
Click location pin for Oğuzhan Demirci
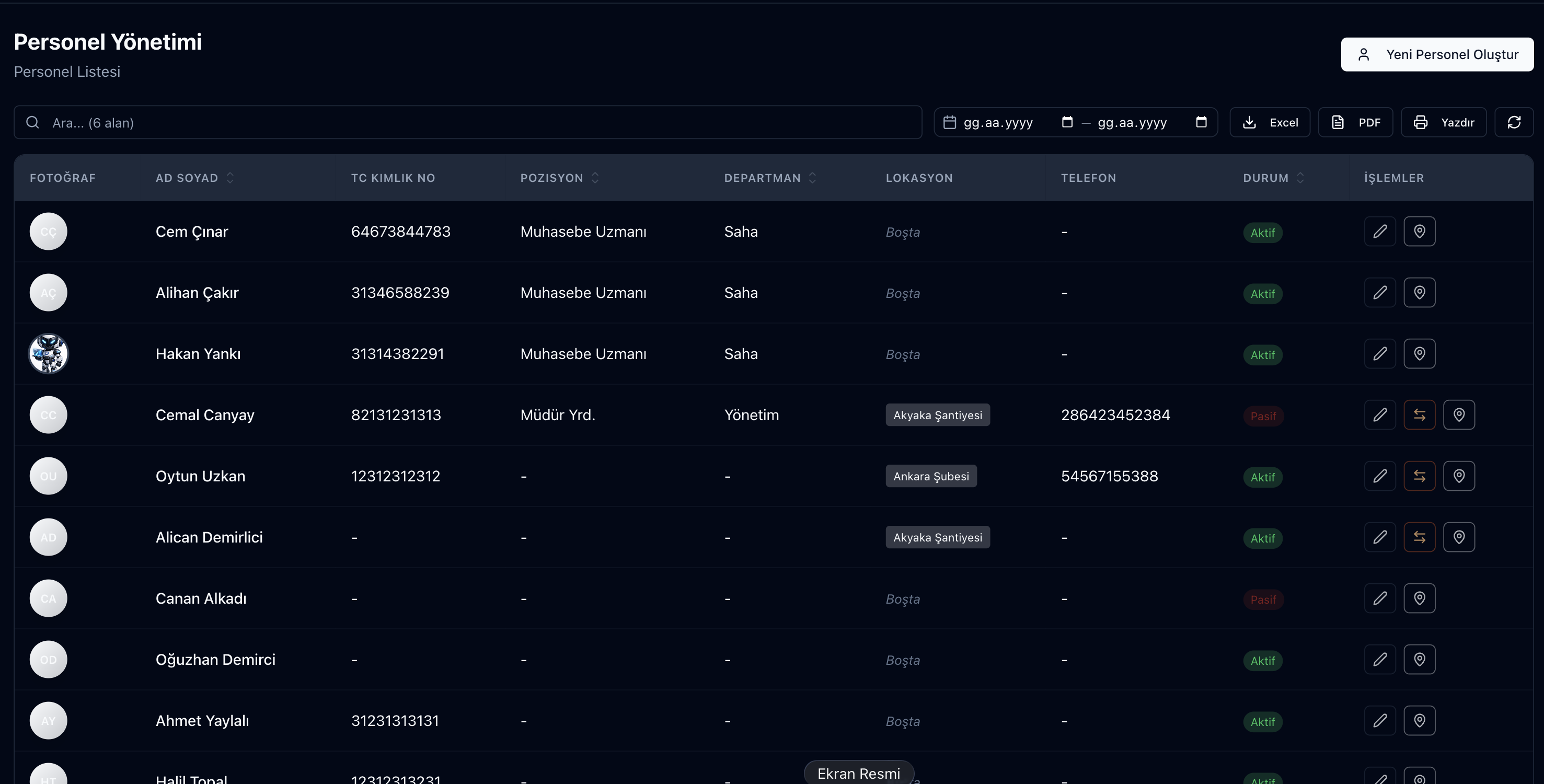click(x=1419, y=659)
